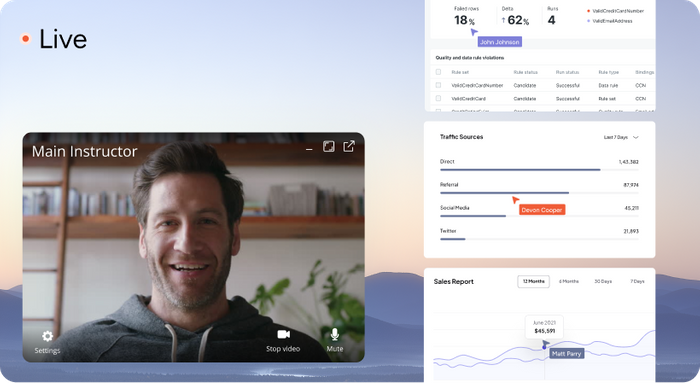This screenshot has height=383, width=700.
Task: Click the Failed rows 18% value
Action: click(x=464, y=20)
